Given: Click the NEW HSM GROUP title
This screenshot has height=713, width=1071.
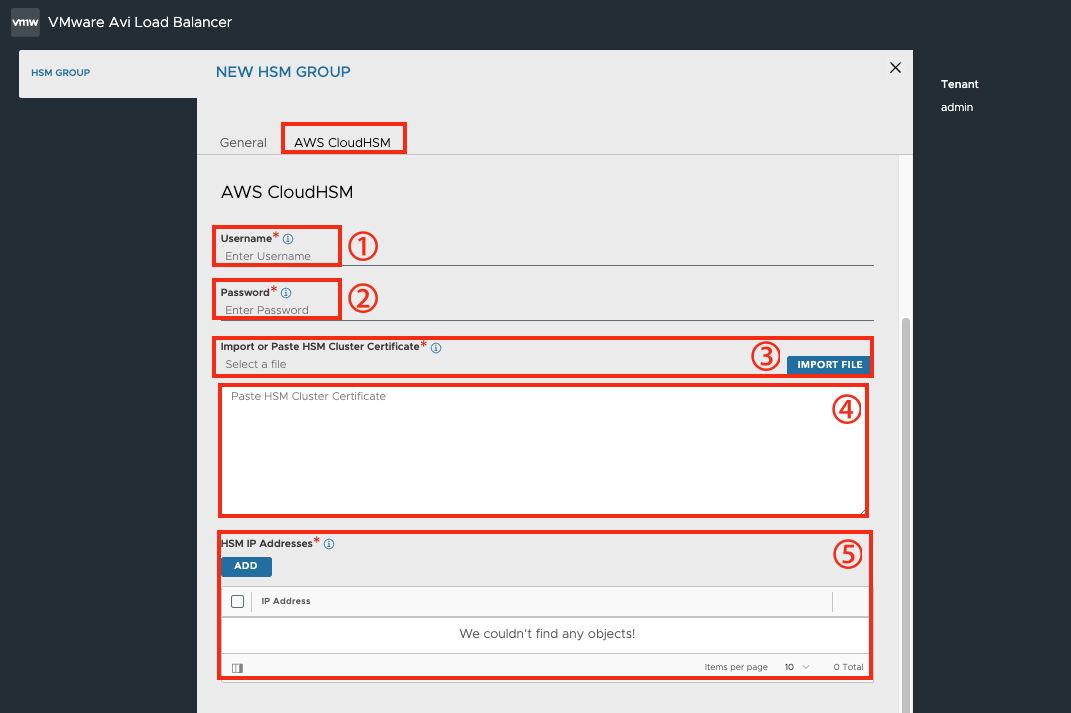Looking at the screenshot, I should click(283, 72).
